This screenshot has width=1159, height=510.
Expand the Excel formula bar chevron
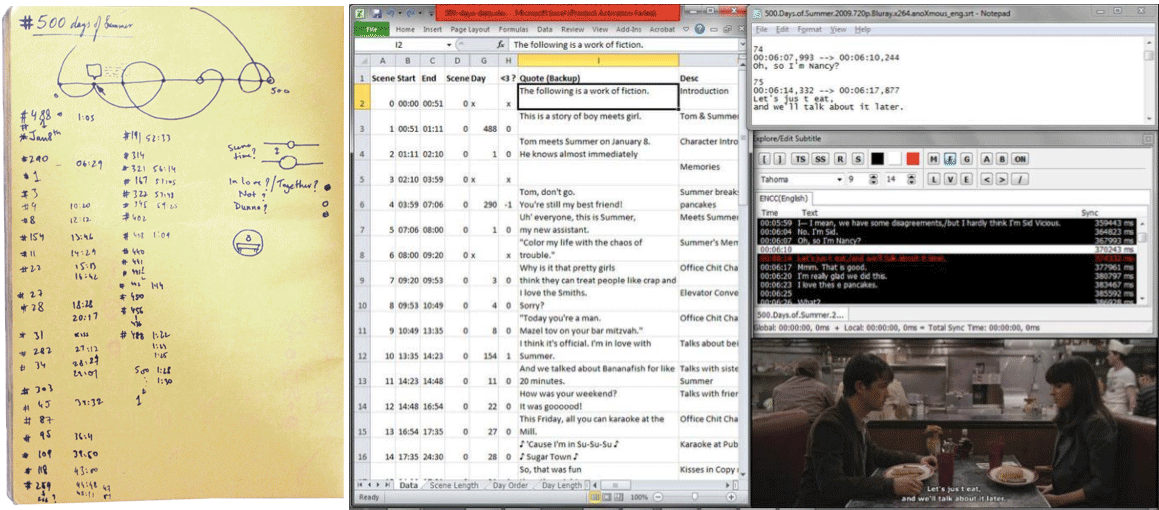743,44
